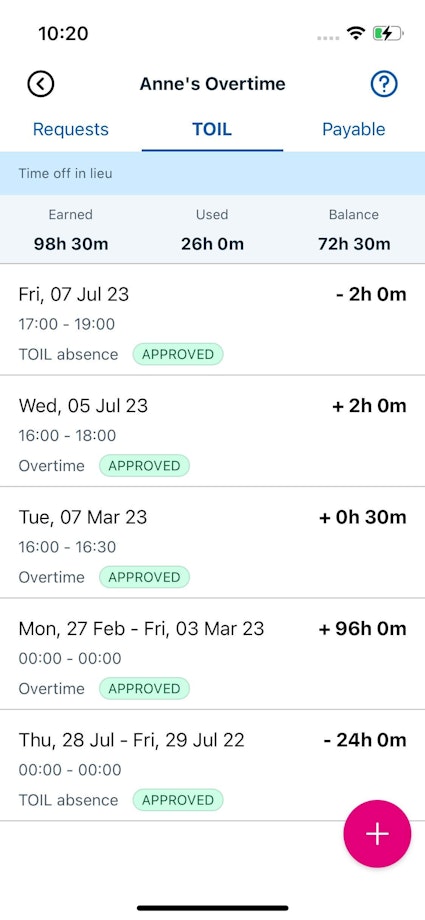Switch to the Requests tab
Image resolution: width=425 pixels, height=920 pixels.
(70, 129)
